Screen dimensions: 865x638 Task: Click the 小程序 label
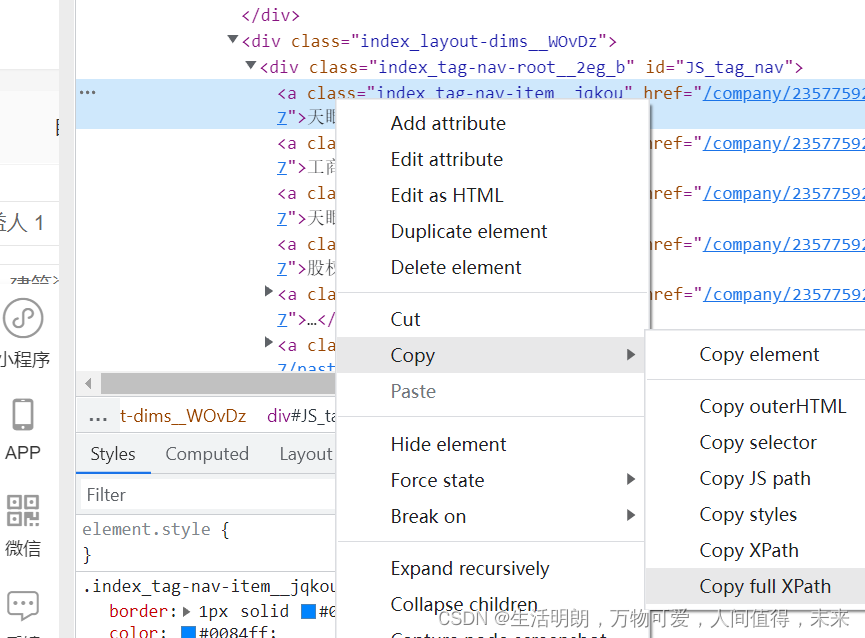click(x=25, y=360)
